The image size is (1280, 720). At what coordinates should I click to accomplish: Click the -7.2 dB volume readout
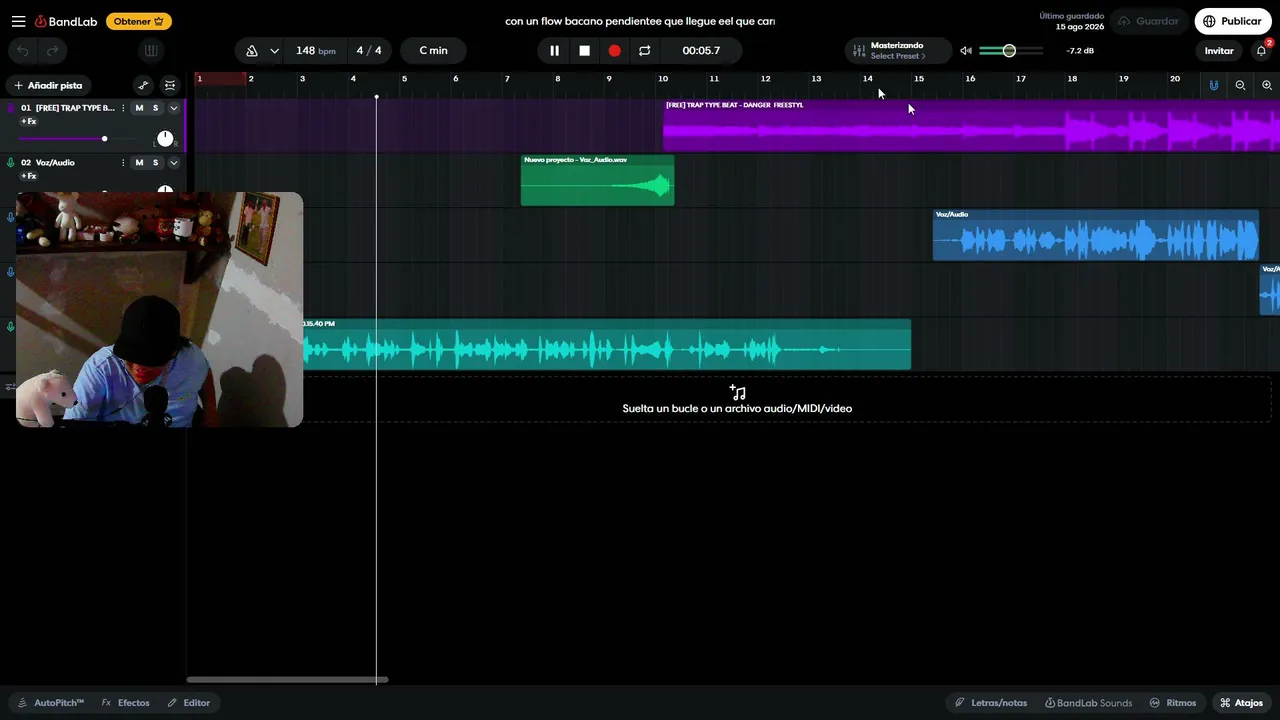click(1080, 51)
